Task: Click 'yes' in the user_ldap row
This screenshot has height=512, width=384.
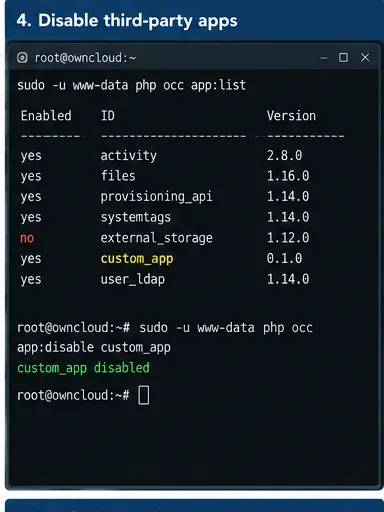Action: point(31,280)
